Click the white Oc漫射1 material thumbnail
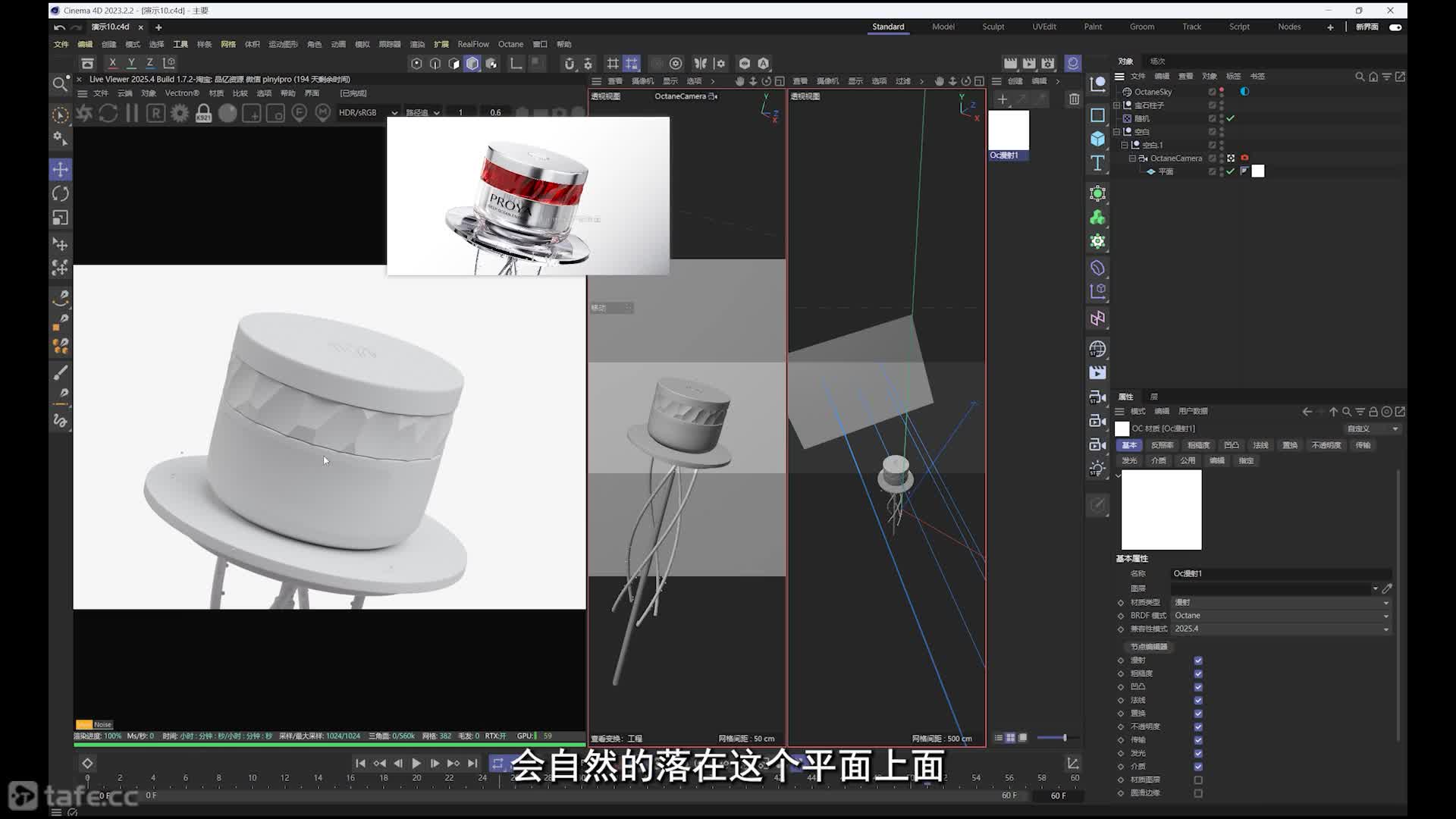 (x=1009, y=130)
